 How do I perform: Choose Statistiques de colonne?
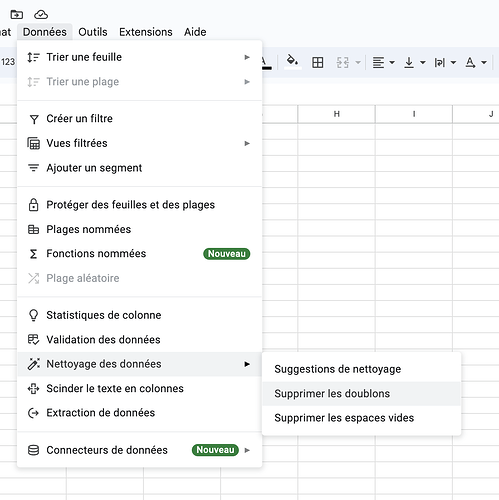coord(140,315)
